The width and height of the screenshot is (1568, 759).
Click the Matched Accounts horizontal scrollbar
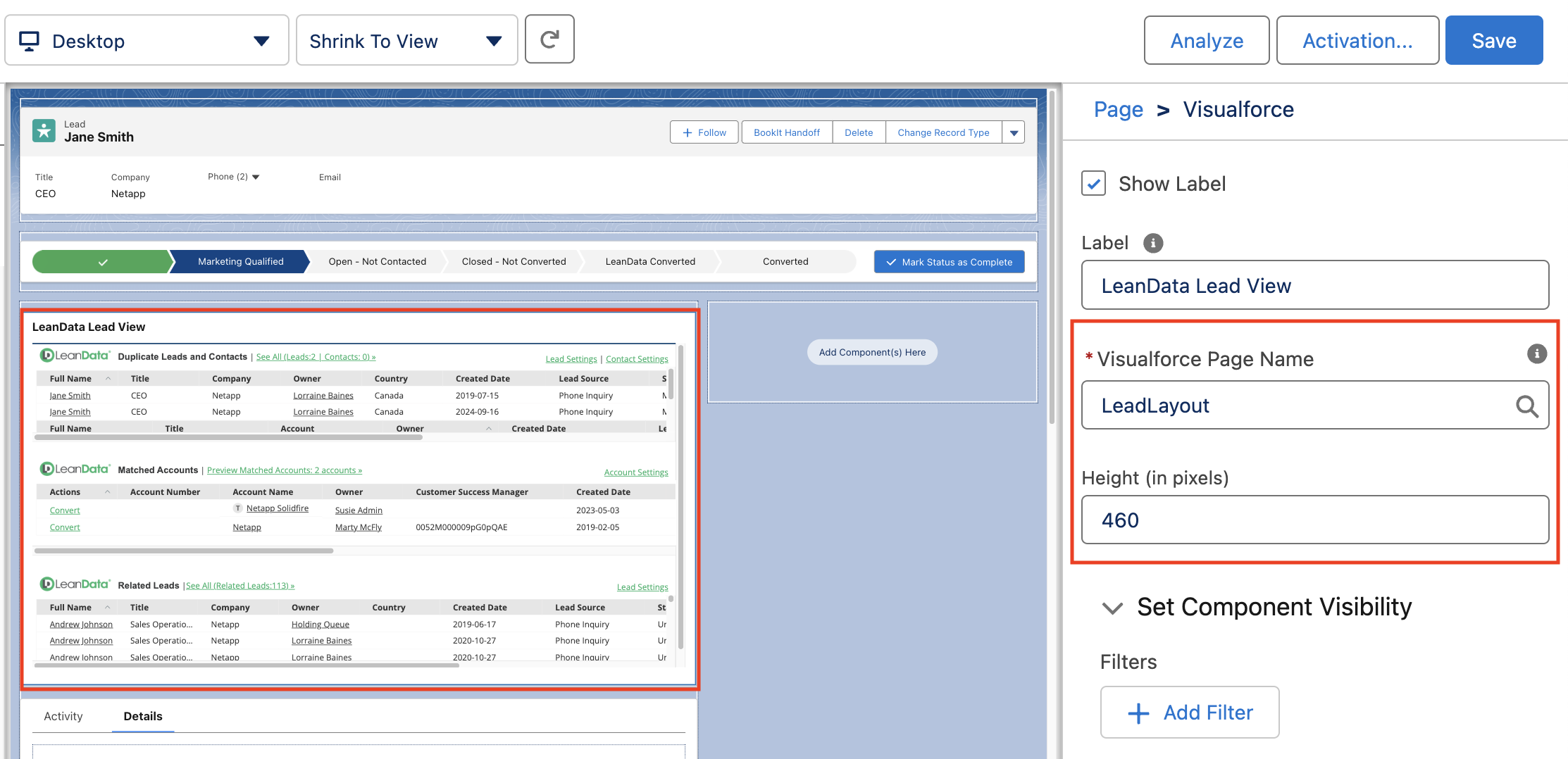184,551
